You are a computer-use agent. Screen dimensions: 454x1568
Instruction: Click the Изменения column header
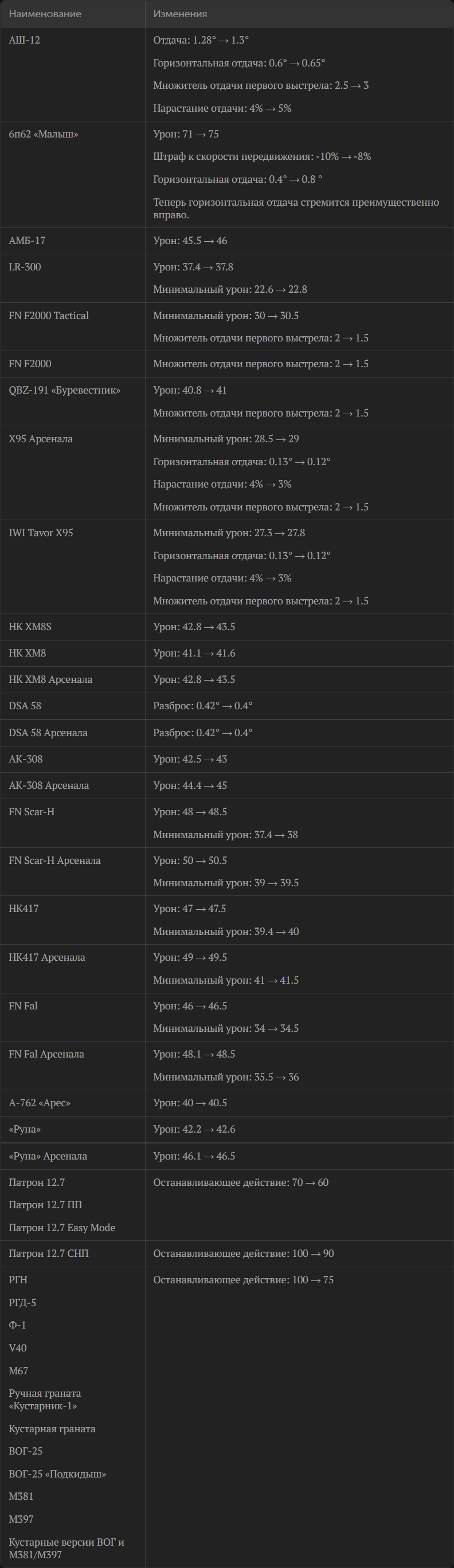click(180, 13)
